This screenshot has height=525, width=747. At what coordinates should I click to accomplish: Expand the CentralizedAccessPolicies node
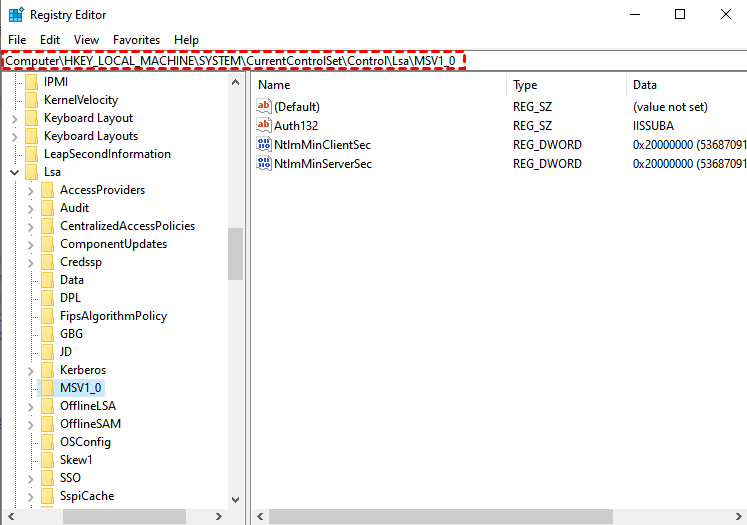pyautogui.click(x=31, y=226)
